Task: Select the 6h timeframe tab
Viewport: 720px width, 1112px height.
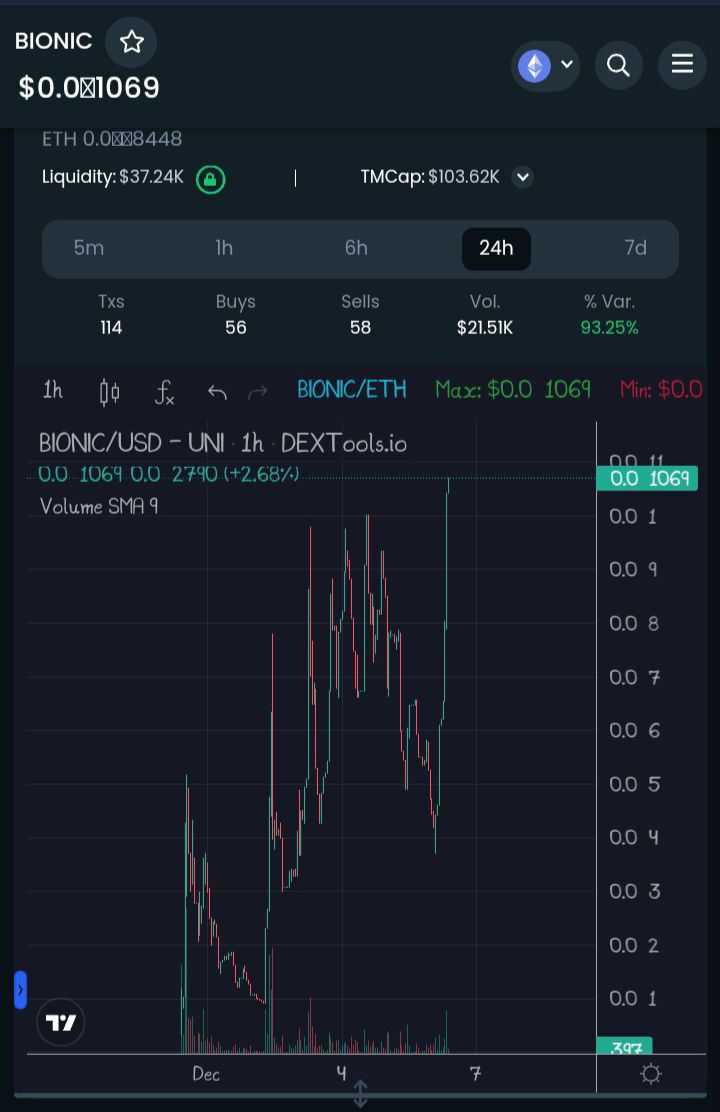Action: point(356,248)
